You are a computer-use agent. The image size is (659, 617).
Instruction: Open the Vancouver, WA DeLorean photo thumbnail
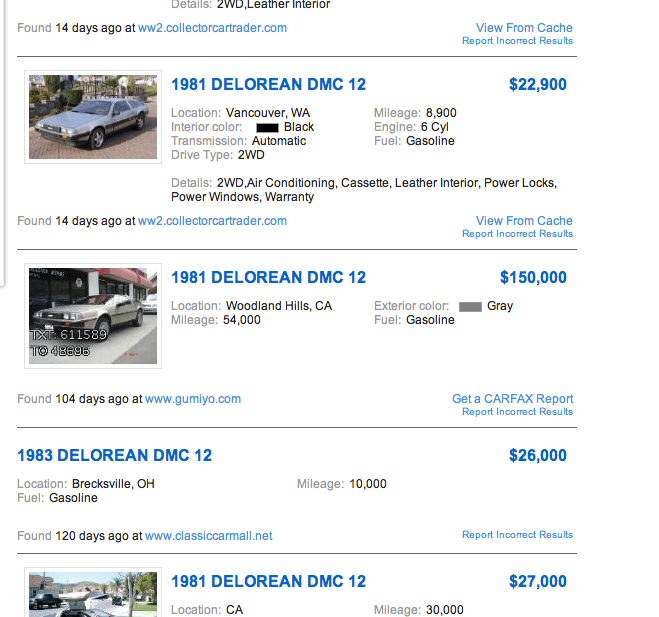[93, 117]
